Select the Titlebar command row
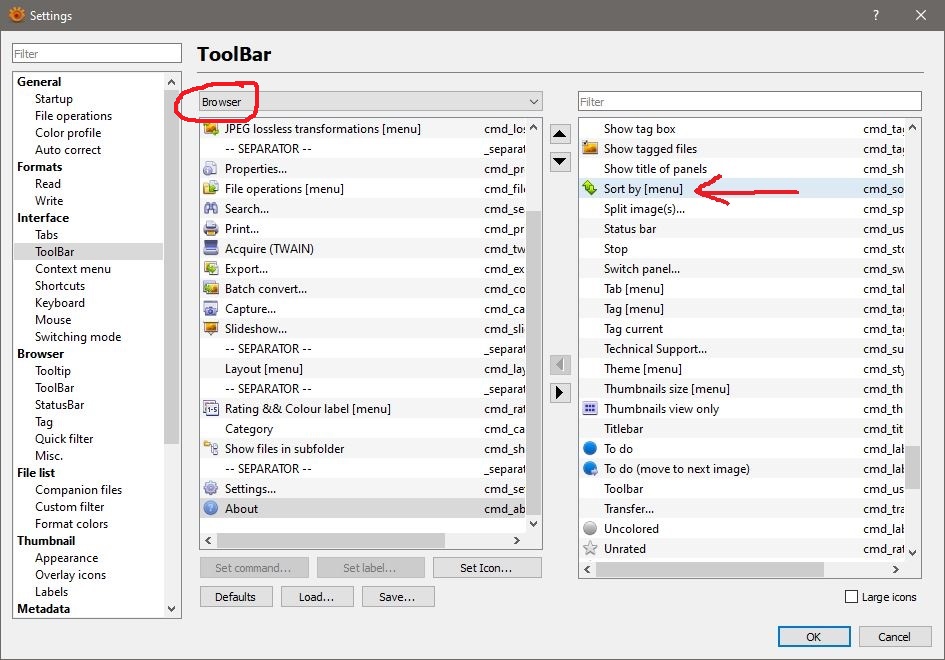This screenshot has width=945, height=660. pyautogui.click(x=742, y=429)
